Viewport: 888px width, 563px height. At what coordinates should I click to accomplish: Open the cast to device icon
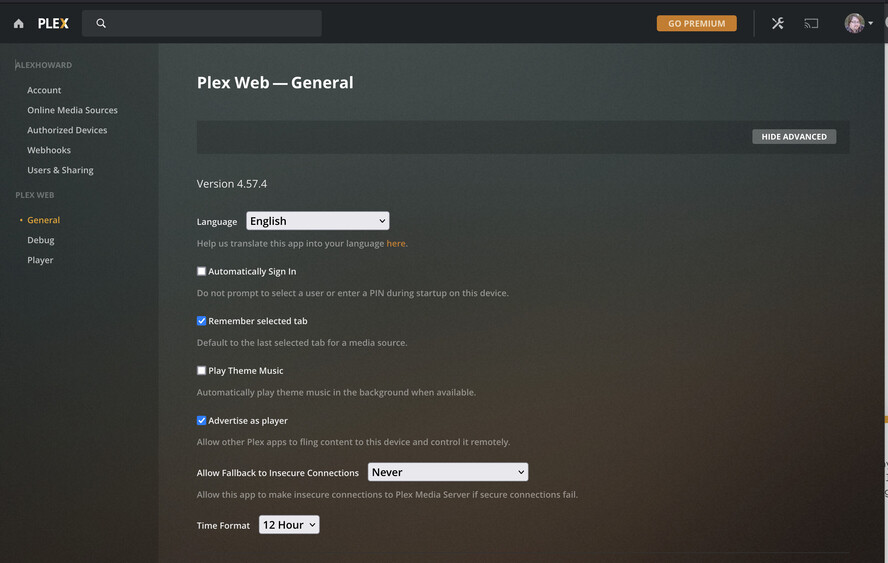click(x=811, y=23)
